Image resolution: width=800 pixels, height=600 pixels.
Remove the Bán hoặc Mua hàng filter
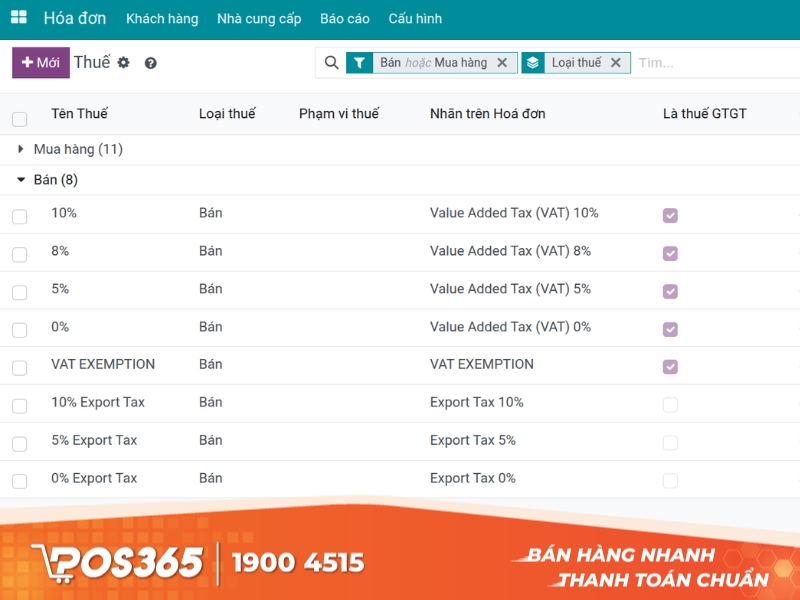(502, 62)
